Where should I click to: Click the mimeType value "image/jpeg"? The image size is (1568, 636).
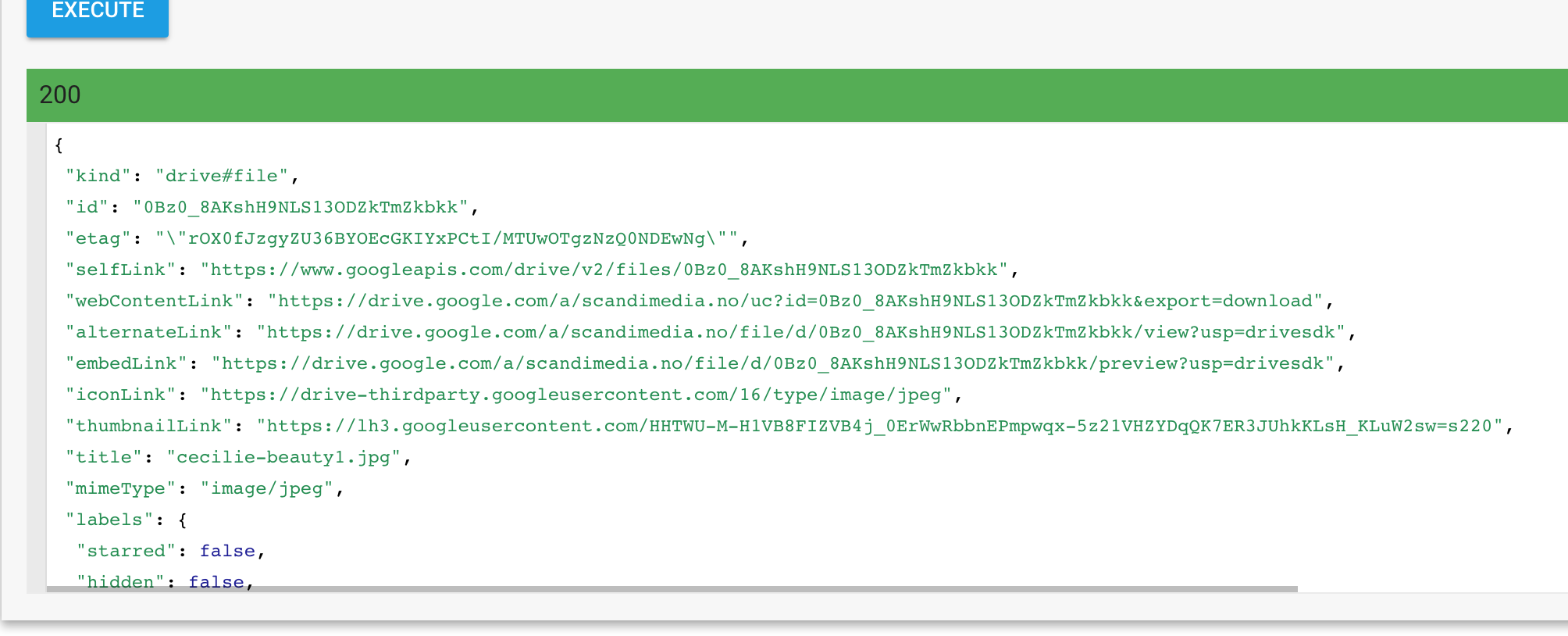click(267, 488)
